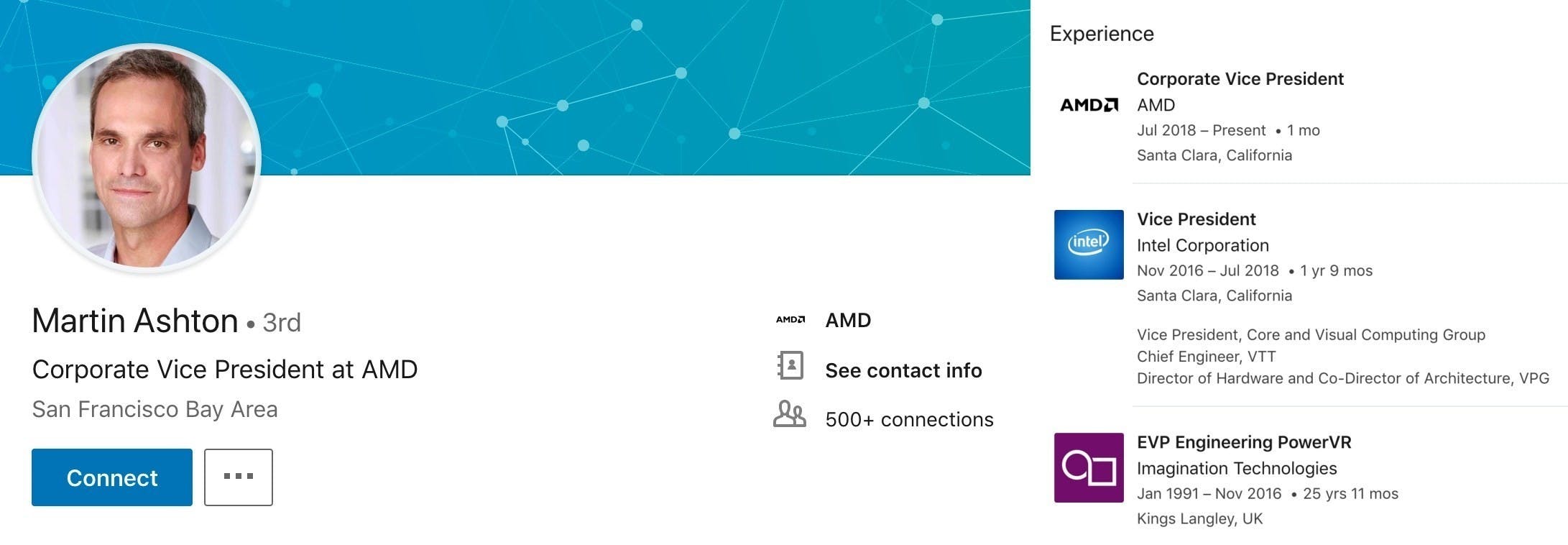
Task: Click the Imagination Technologies company name
Action: click(x=1236, y=468)
